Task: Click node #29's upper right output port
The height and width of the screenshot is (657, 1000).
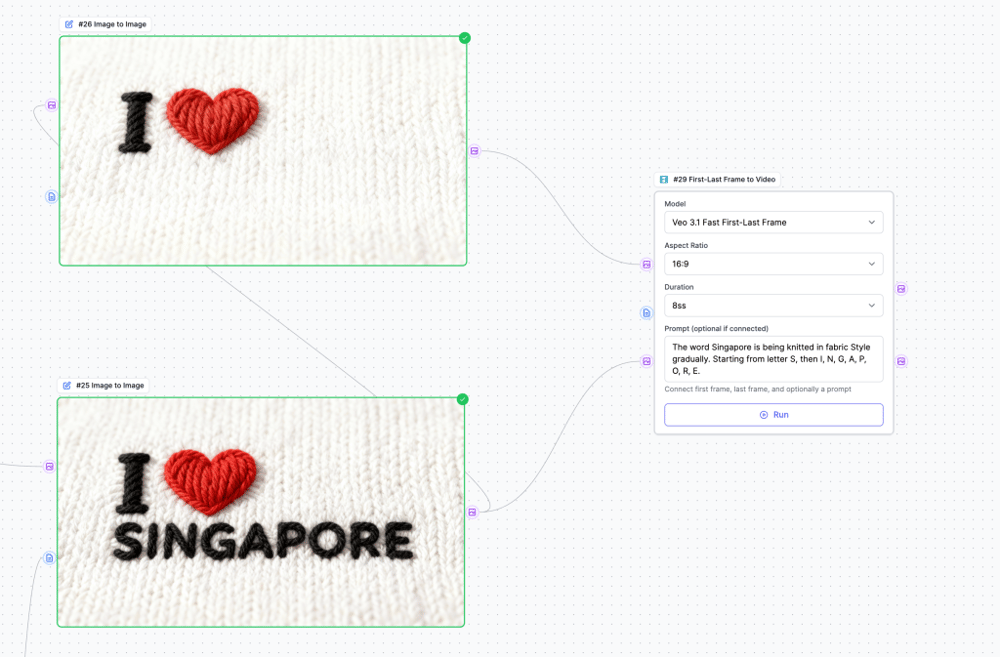Action: coord(901,289)
